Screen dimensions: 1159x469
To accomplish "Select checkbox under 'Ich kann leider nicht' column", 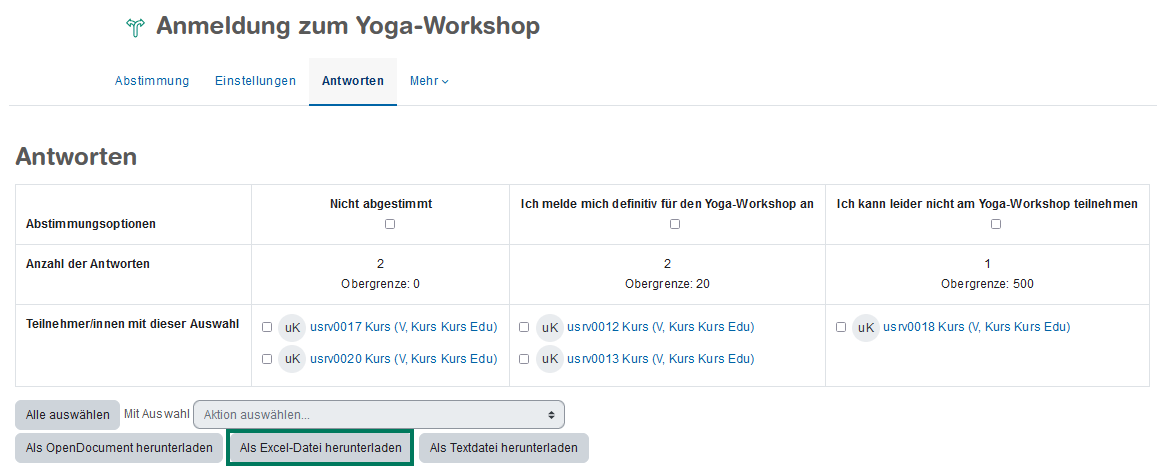I will [x=996, y=224].
